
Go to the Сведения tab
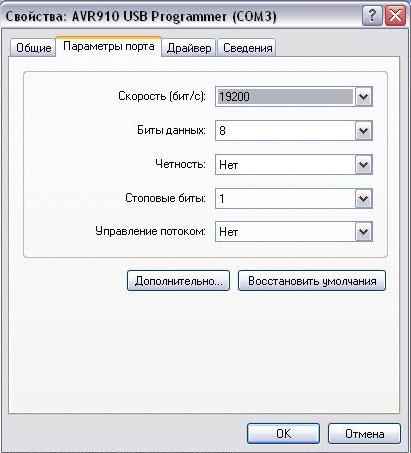(x=247, y=48)
